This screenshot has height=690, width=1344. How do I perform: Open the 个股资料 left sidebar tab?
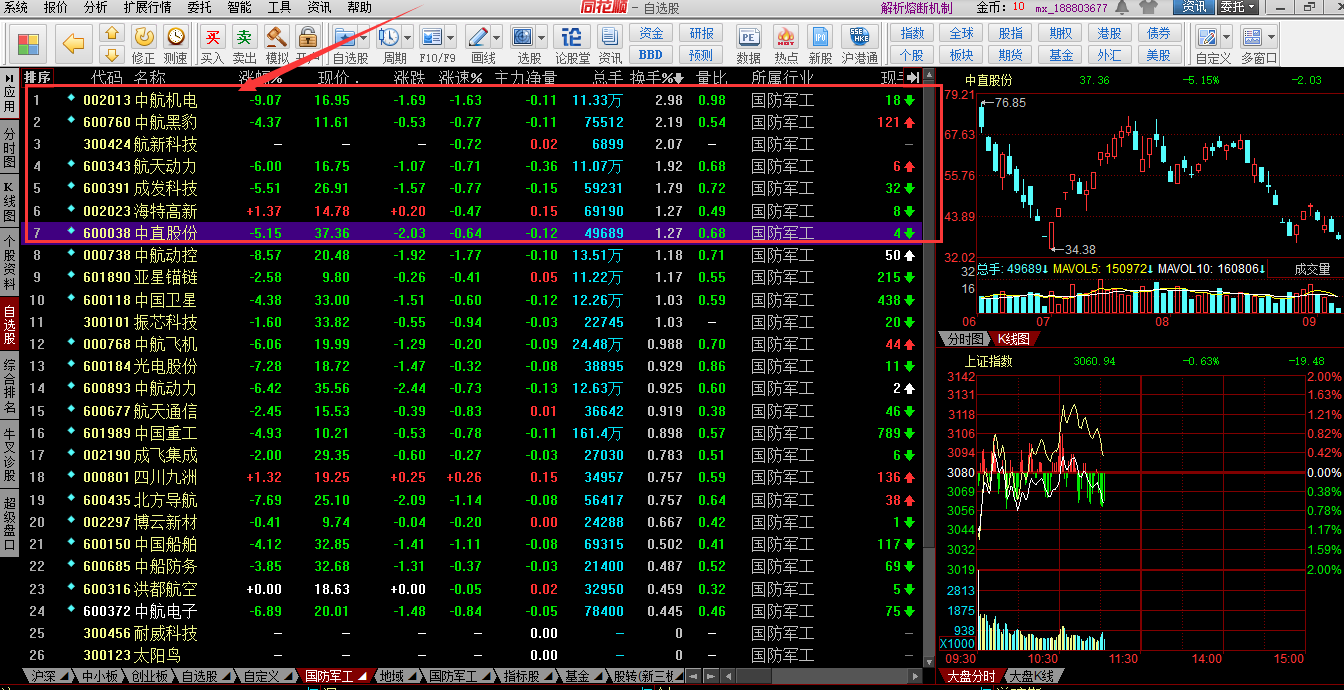tap(9, 264)
